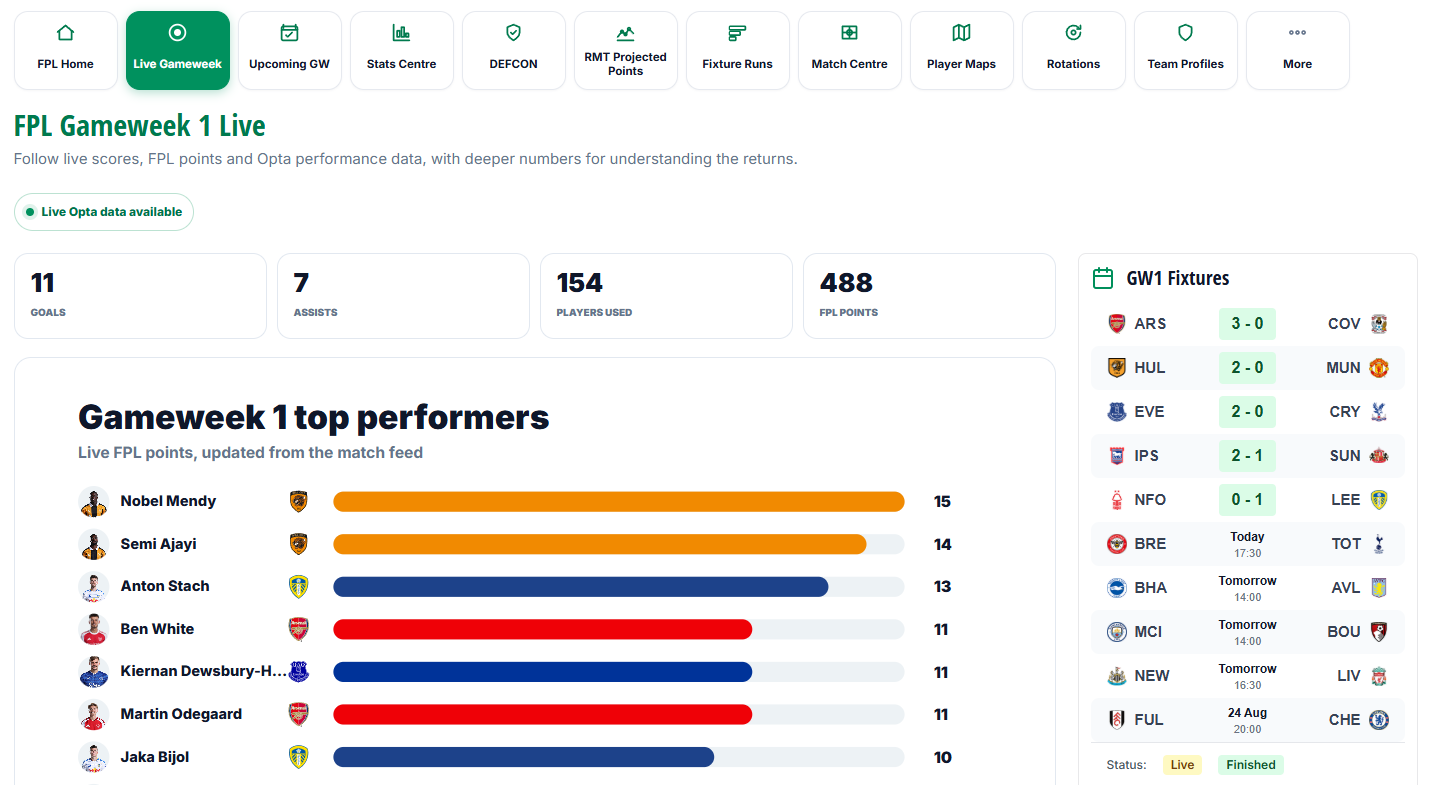The height and width of the screenshot is (785, 1431).
Task: Switch to the Fixture Runs tab
Action: (737, 50)
